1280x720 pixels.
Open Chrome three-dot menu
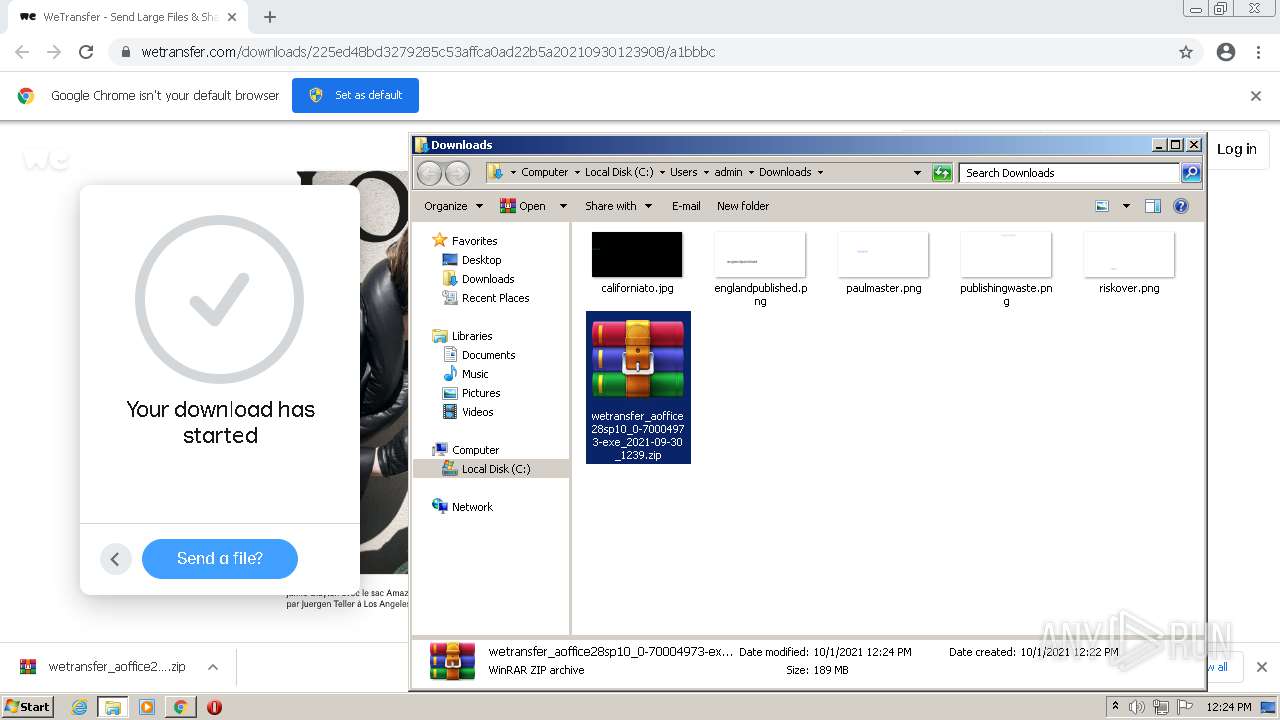pos(1258,52)
